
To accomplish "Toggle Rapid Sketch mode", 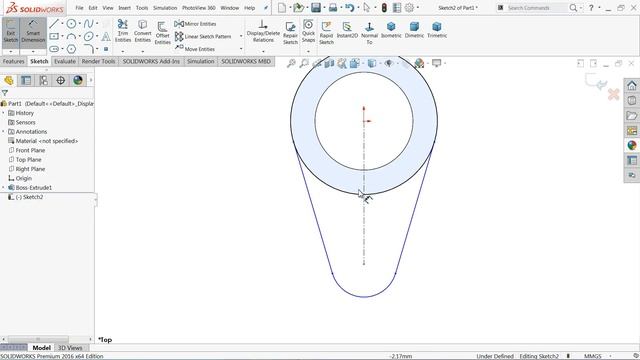I will (x=326, y=33).
